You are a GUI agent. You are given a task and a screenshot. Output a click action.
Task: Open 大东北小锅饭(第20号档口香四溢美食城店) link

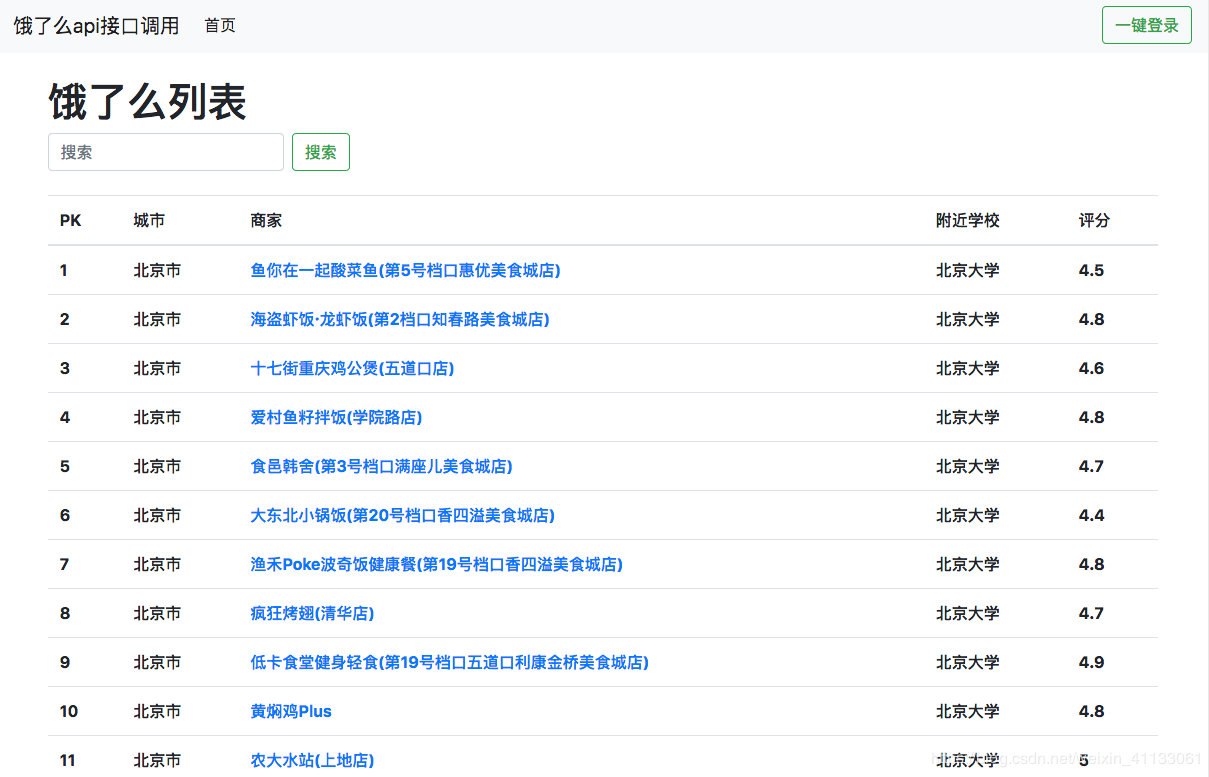(402, 515)
